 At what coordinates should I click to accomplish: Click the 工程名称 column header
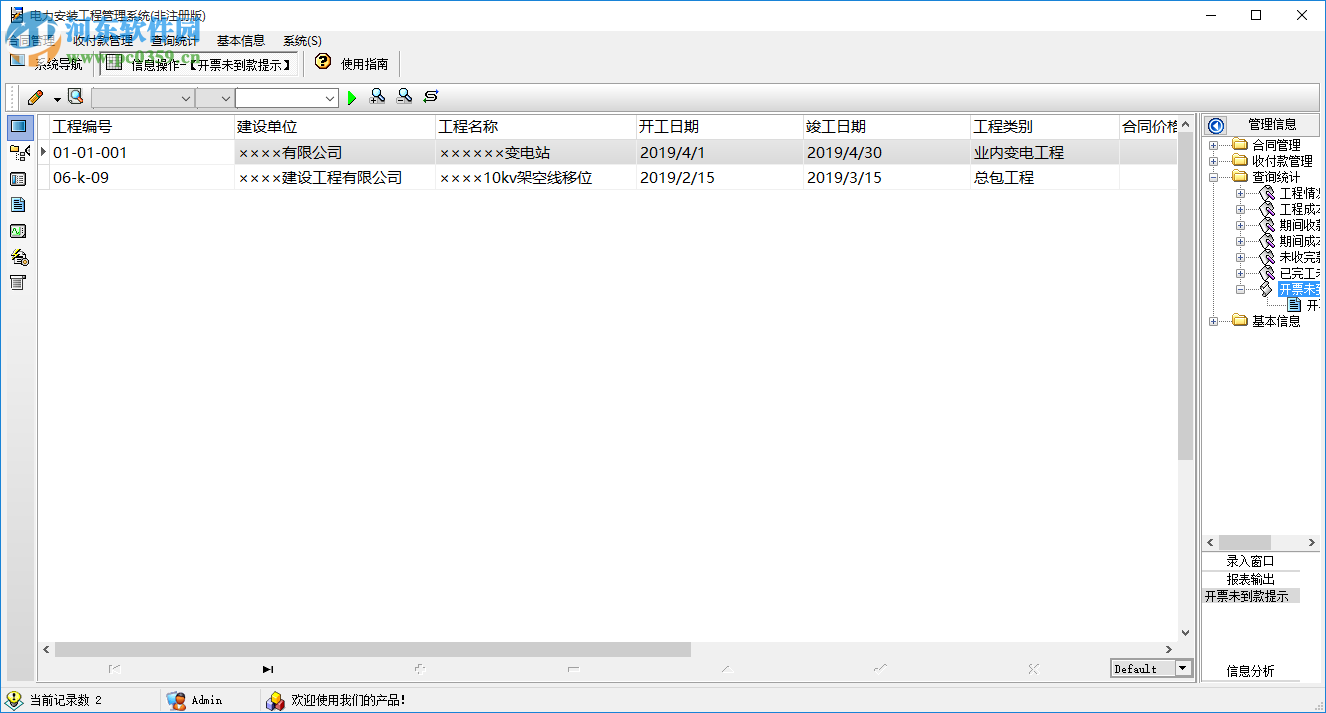(536, 127)
